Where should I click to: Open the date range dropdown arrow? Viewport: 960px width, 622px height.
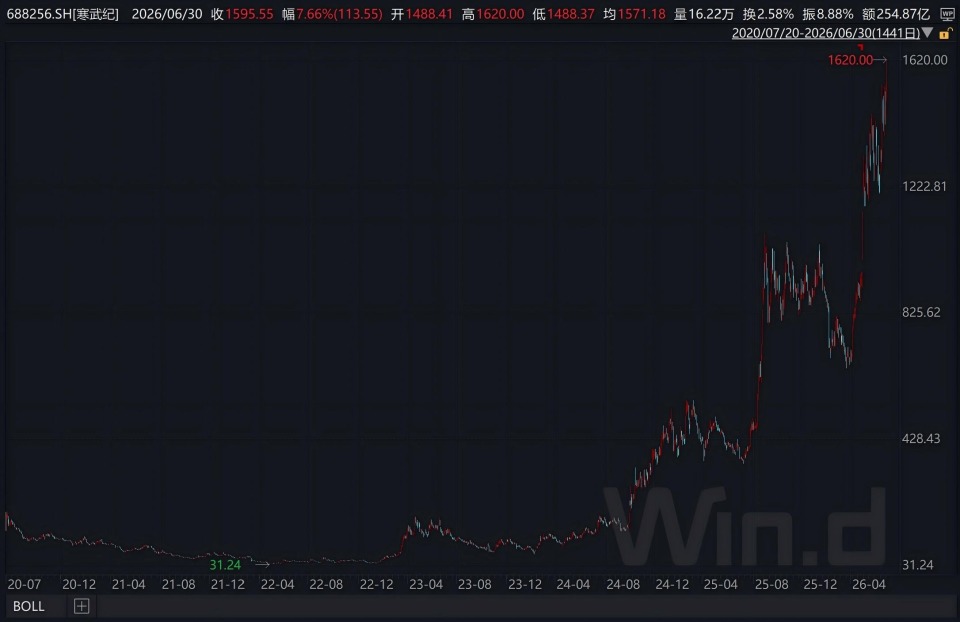[928, 33]
